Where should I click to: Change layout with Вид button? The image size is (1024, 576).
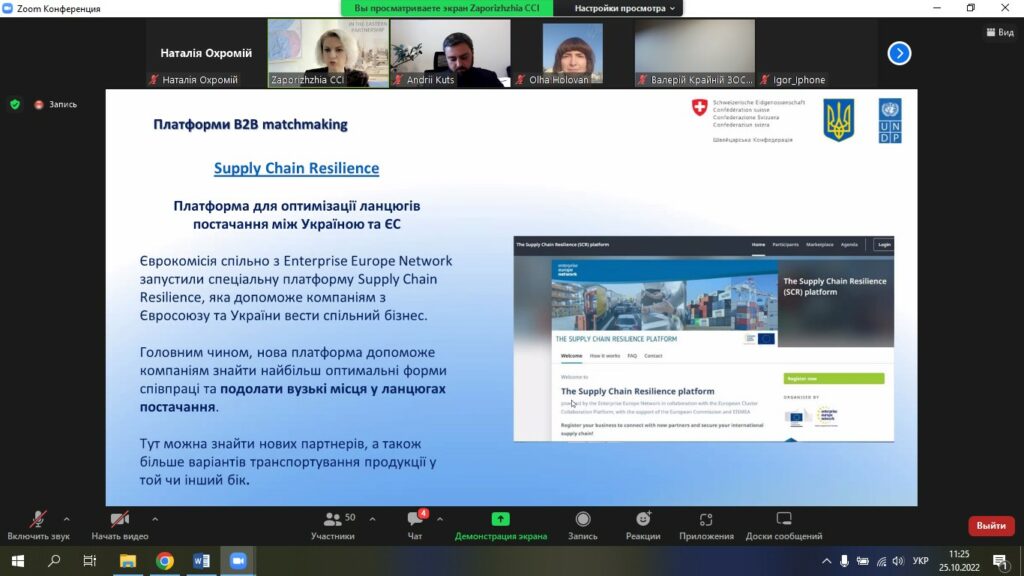pyautogui.click(x=1000, y=32)
